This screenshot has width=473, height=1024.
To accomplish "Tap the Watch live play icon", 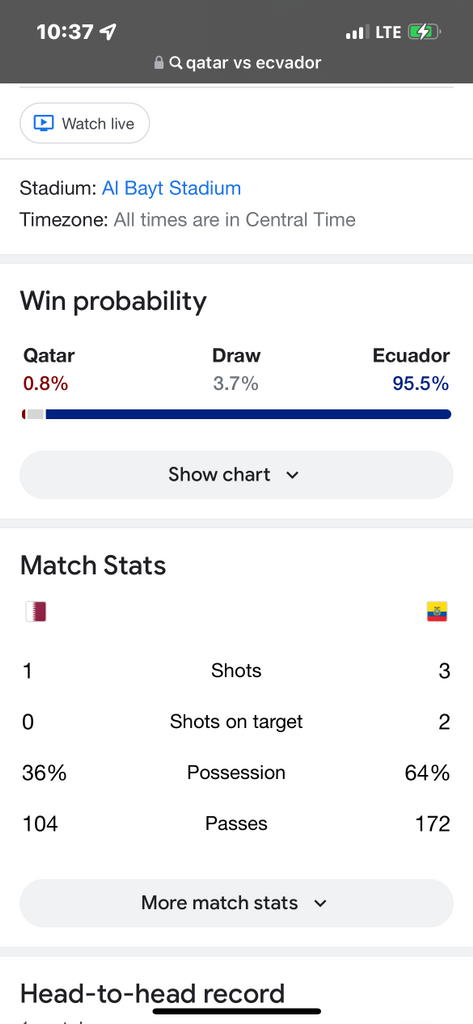I will pyautogui.click(x=44, y=123).
